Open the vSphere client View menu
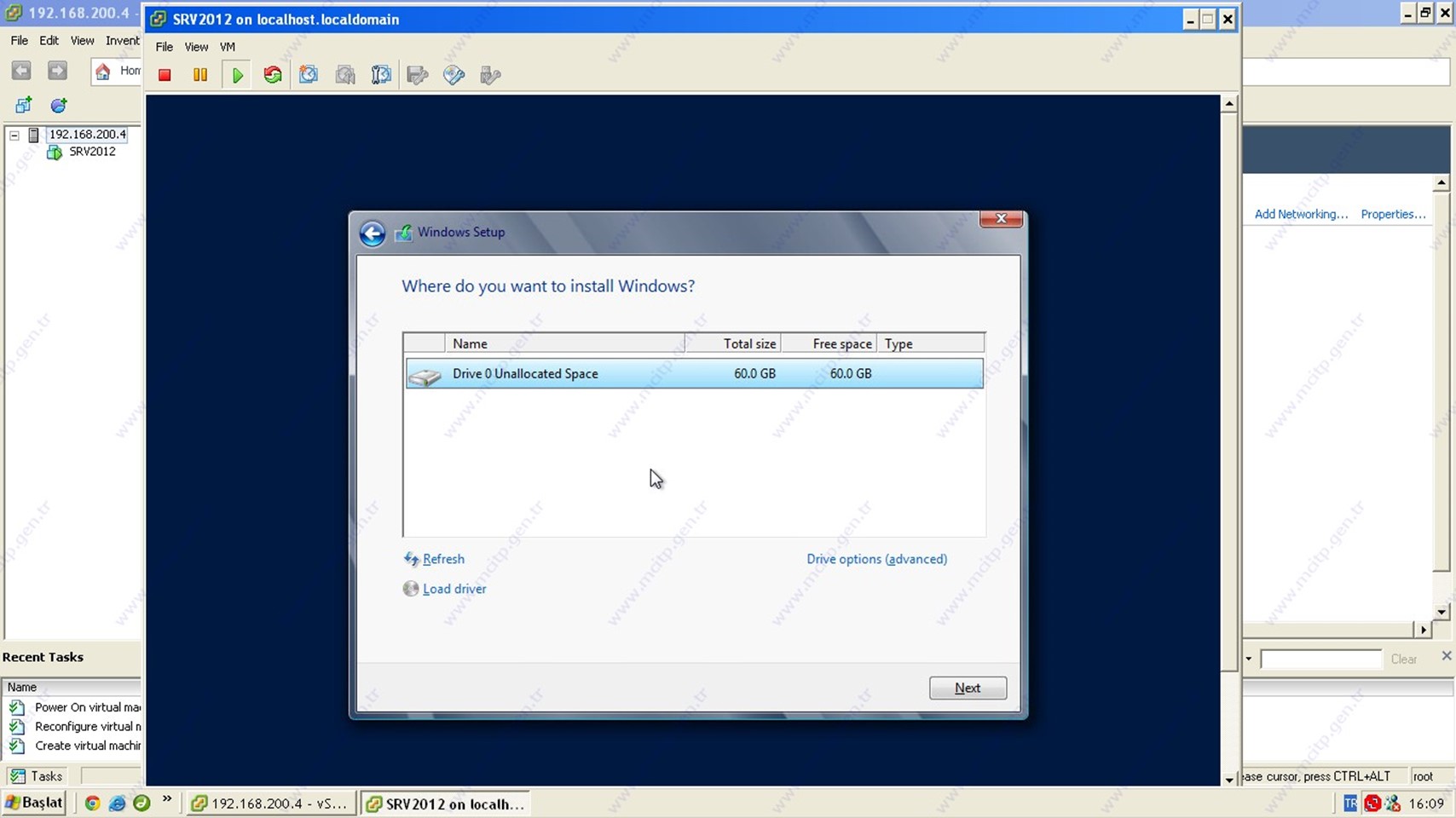The height and width of the screenshot is (818, 1456). tap(82, 40)
